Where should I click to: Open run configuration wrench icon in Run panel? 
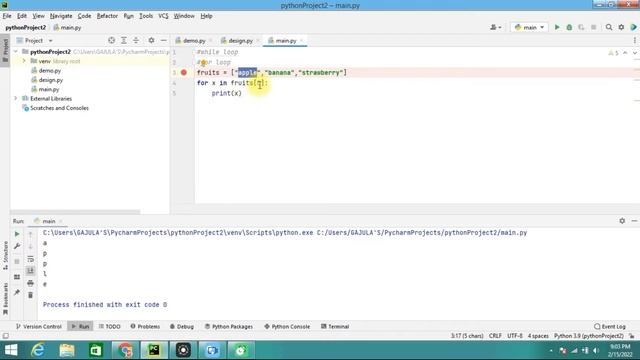point(17,246)
